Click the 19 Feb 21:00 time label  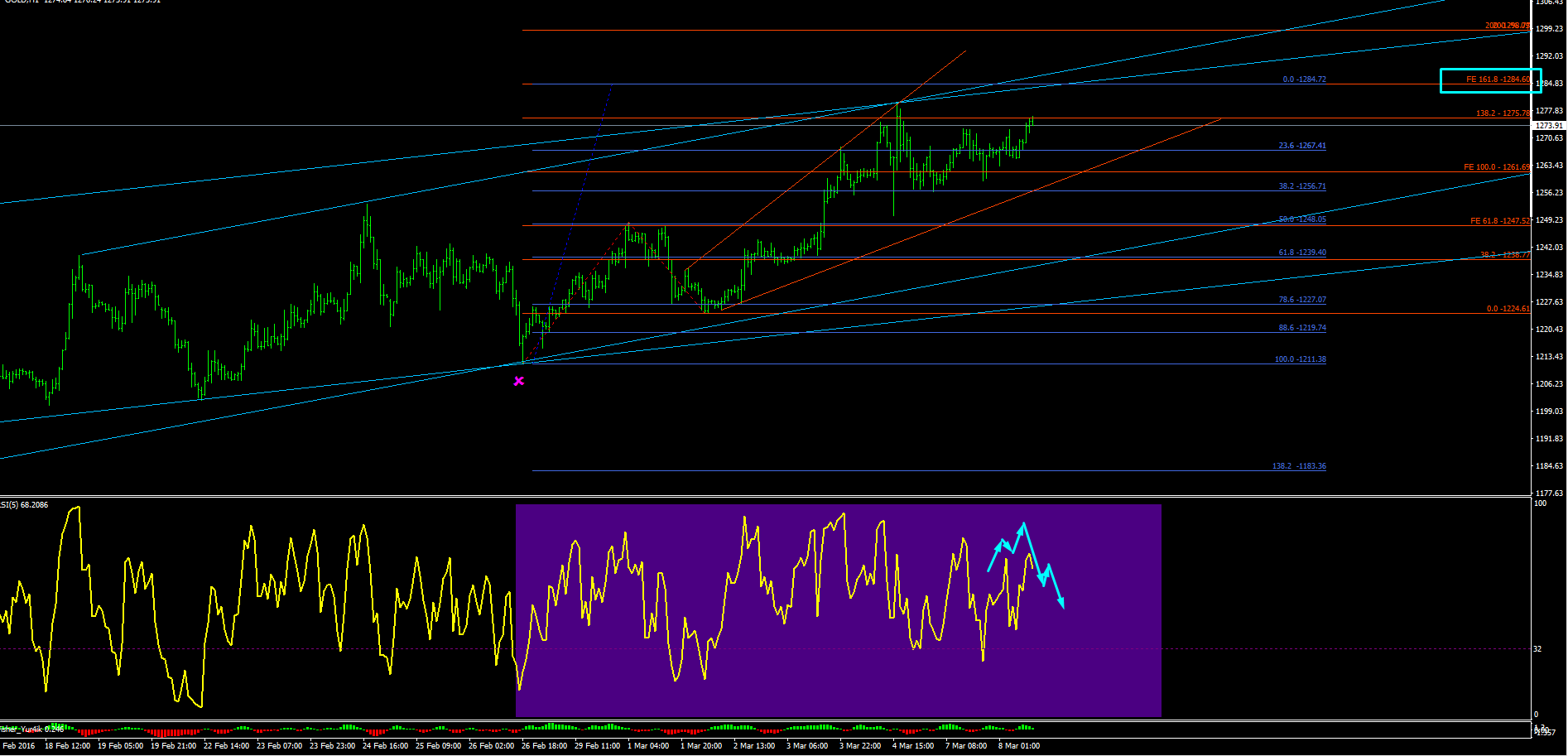pos(174,746)
